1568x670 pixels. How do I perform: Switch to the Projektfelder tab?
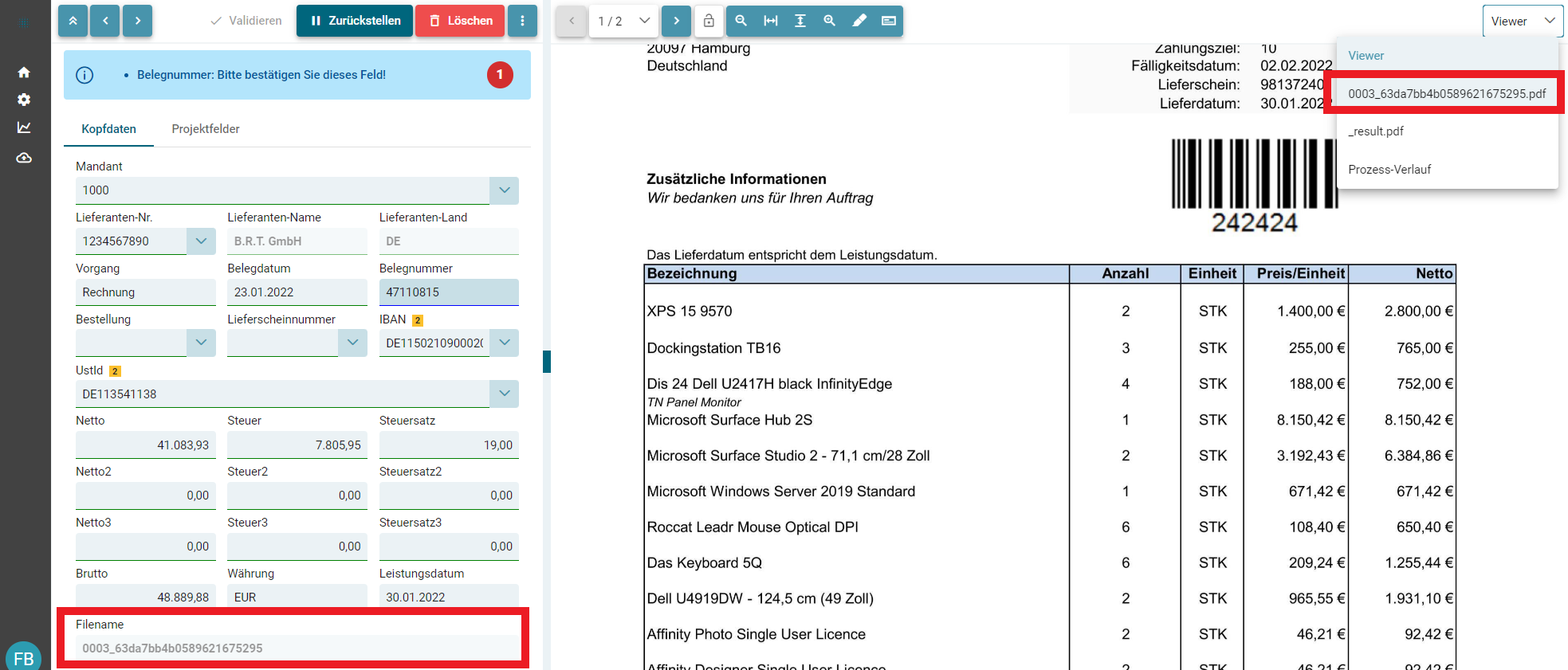click(x=206, y=129)
